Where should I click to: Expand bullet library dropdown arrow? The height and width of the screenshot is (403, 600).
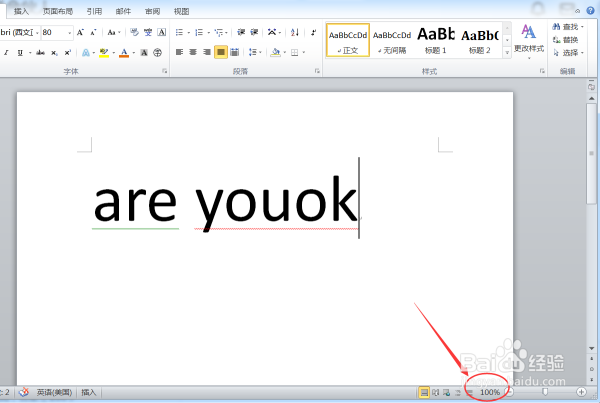pyautogui.click(x=189, y=33)
